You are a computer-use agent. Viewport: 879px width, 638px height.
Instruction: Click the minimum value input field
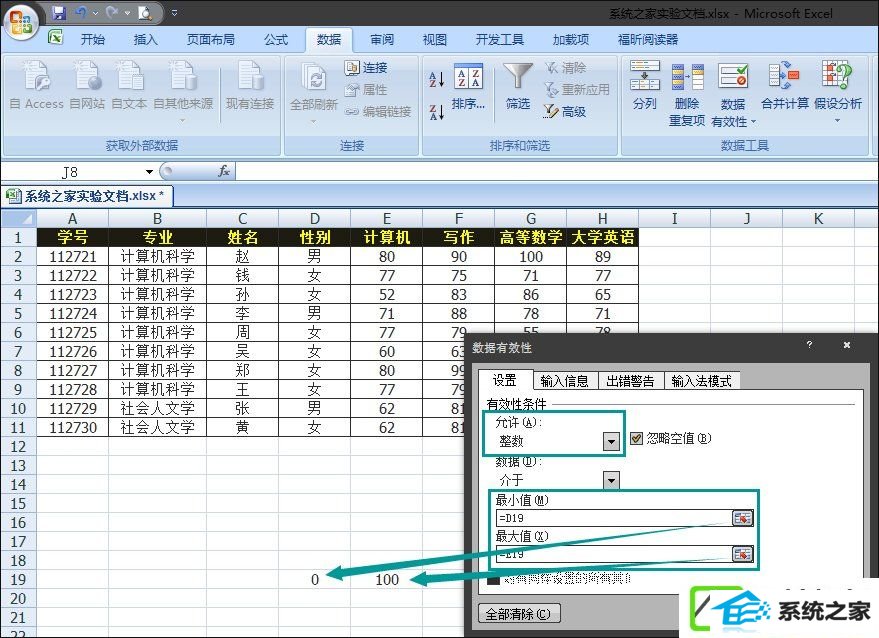614,519
